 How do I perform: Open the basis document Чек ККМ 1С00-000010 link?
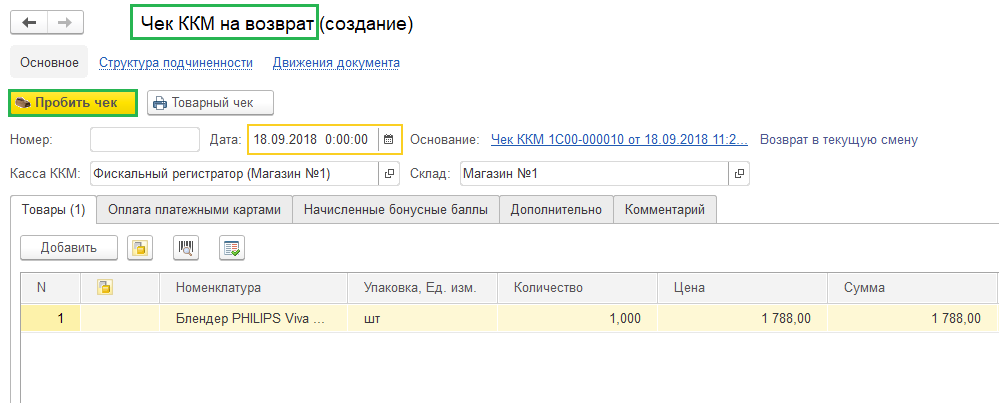click(619, 139)
